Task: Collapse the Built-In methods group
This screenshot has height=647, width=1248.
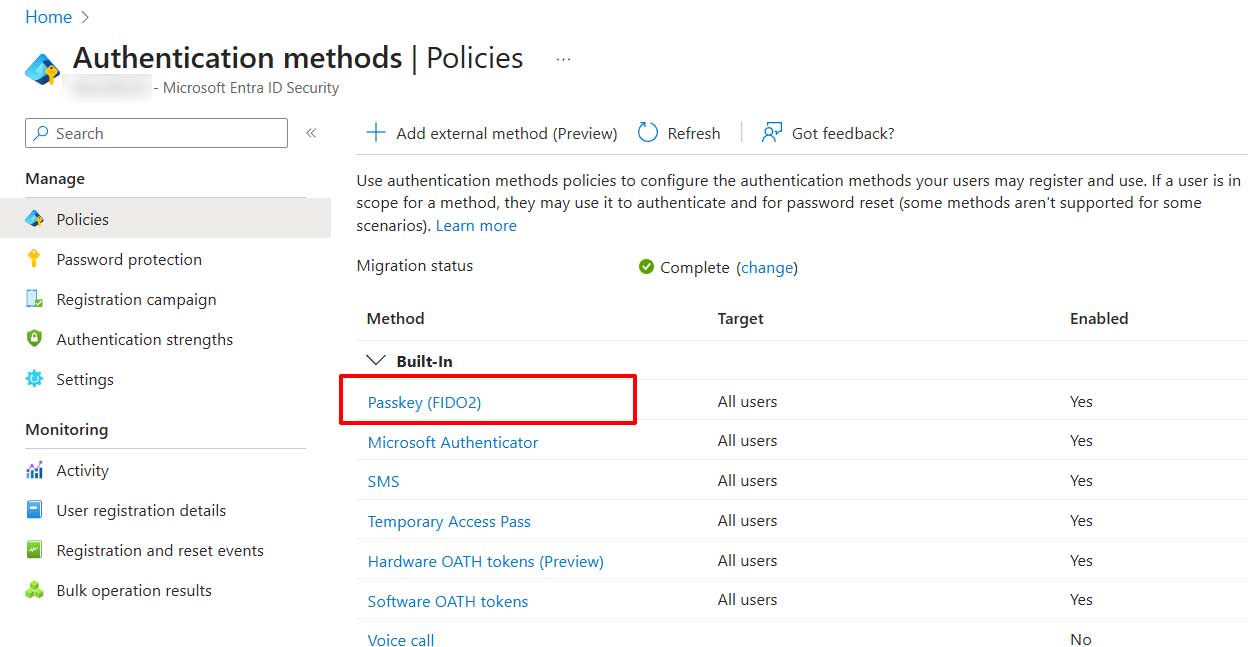Action: [376, 361]
